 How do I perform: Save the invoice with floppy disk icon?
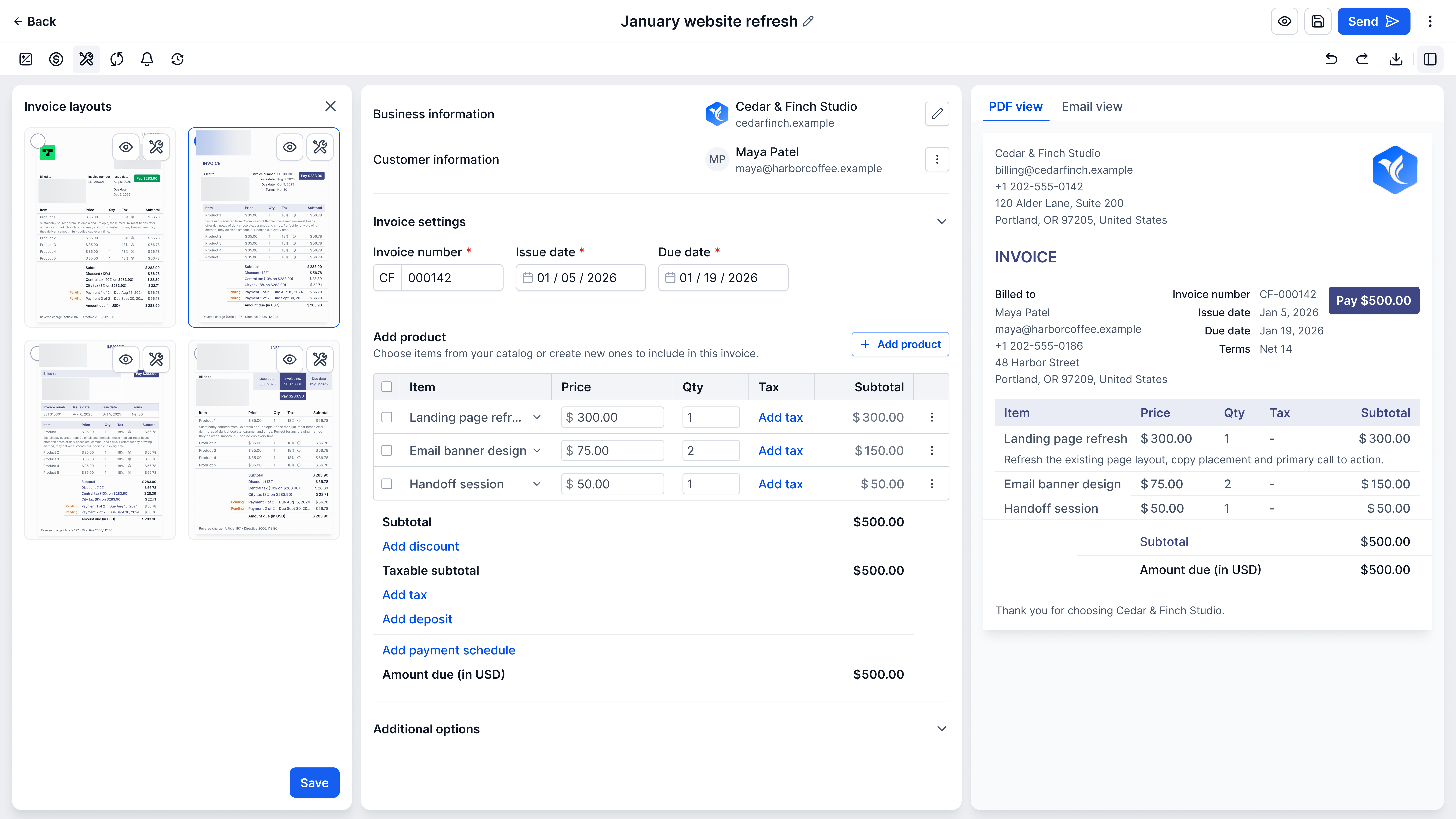tap(1318, 21)
